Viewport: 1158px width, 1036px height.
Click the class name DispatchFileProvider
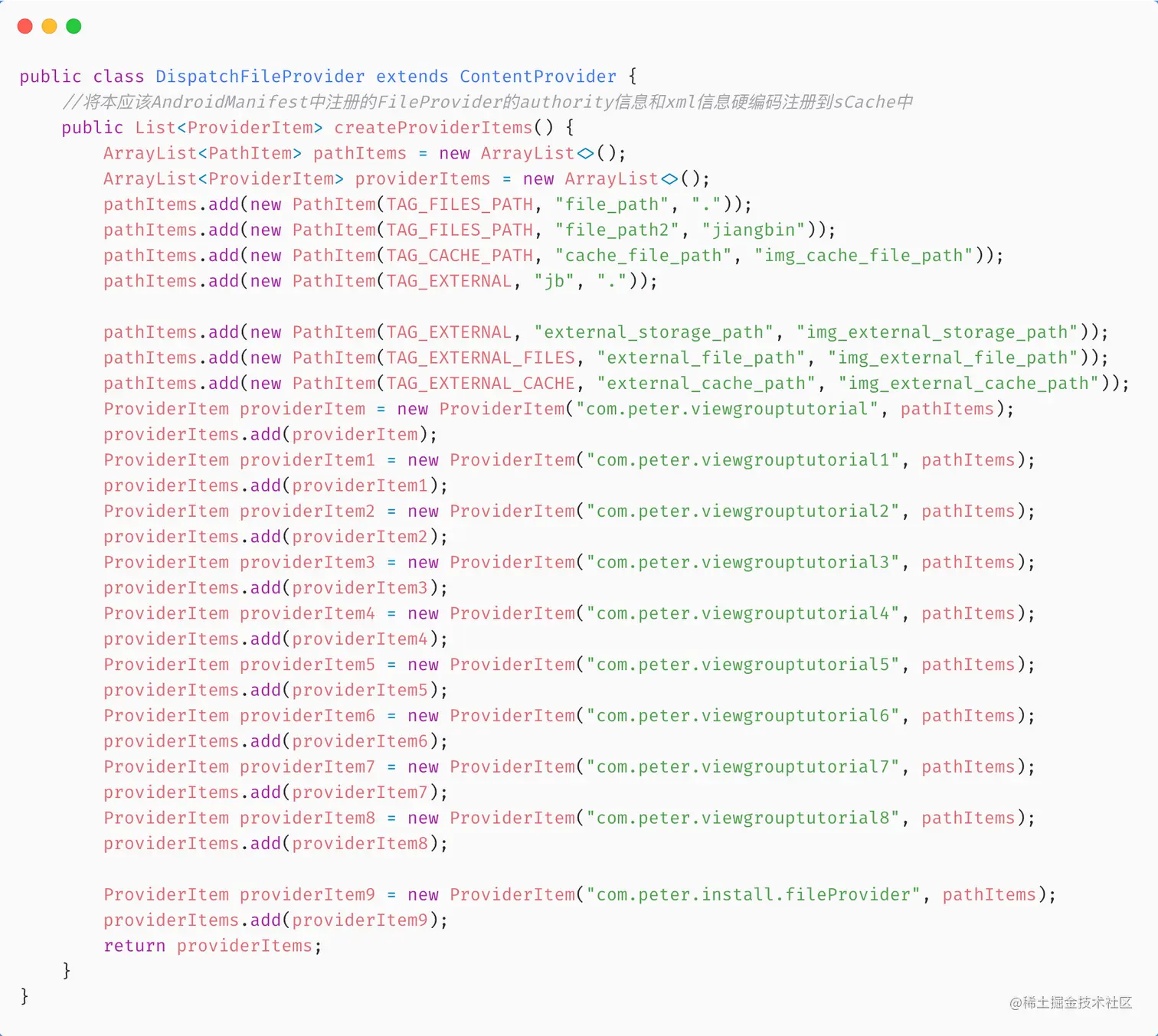(260, 77)
